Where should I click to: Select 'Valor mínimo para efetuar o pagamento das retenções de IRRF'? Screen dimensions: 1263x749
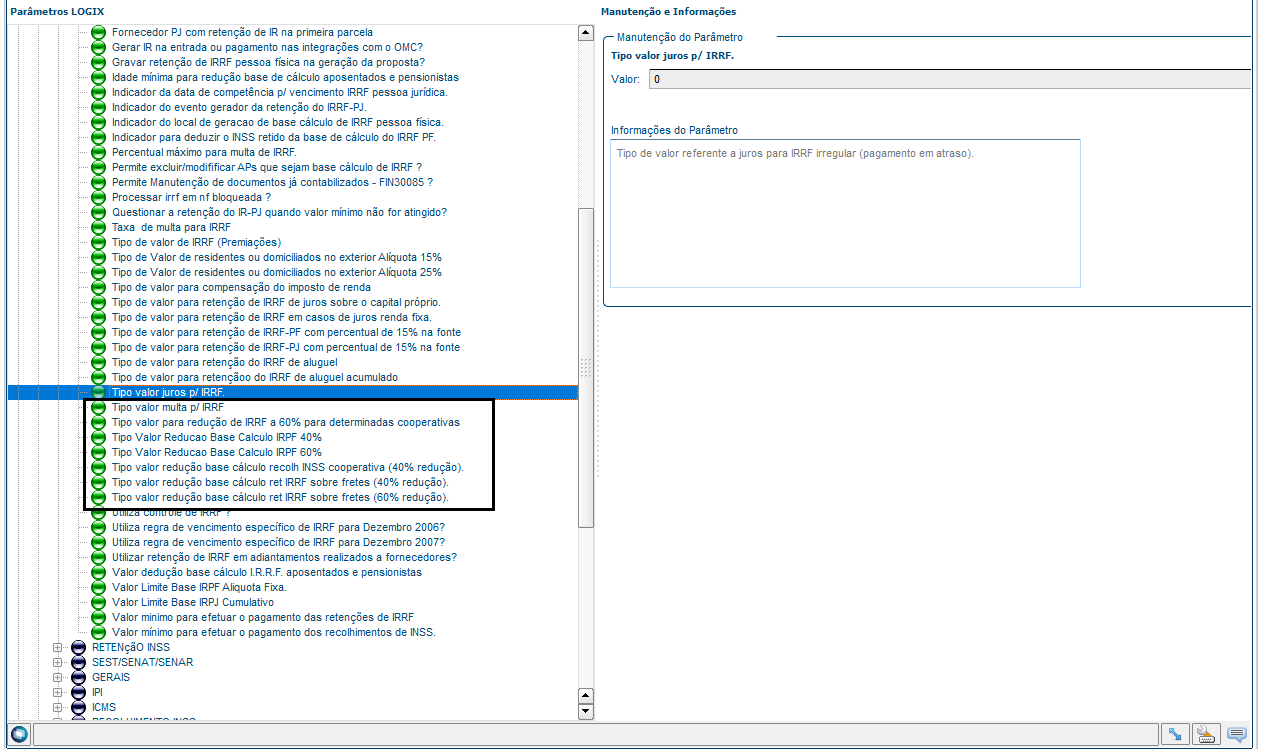pyautogui.click(x=263, y=617)
